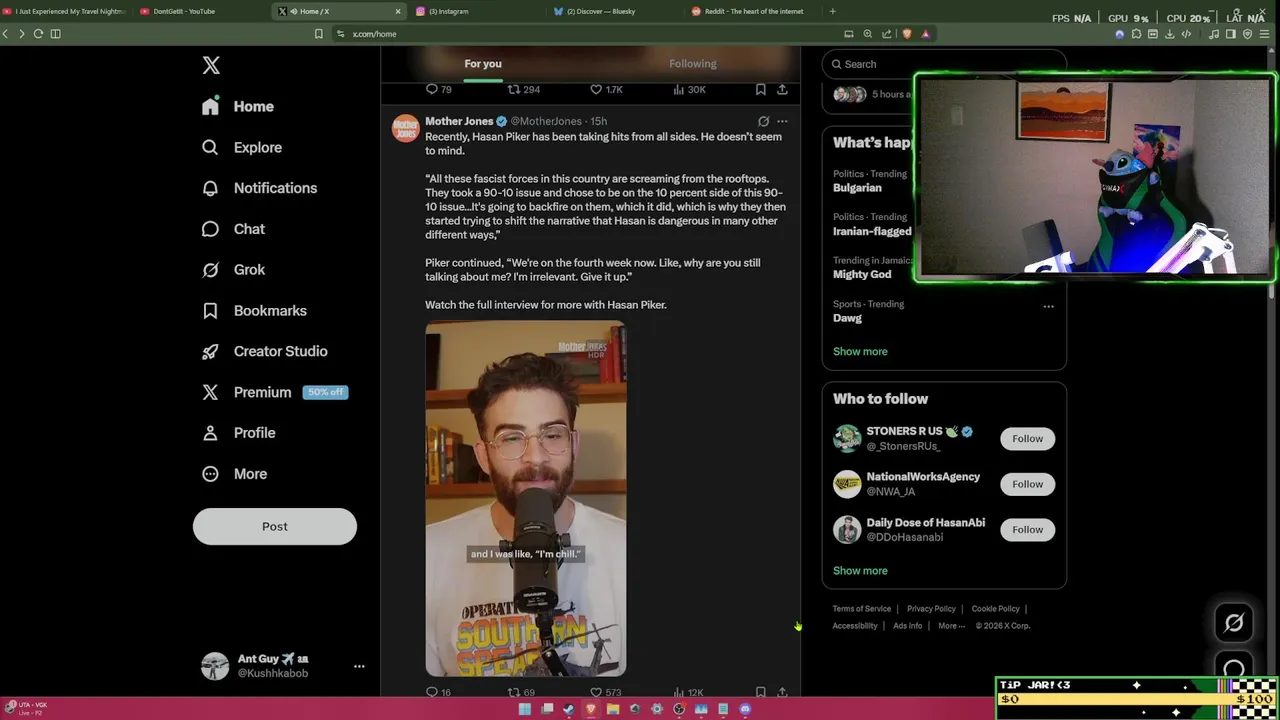Open the Mother Jones profile avatar
This screenshot has width=1280, height=720.
coord(405,128)
